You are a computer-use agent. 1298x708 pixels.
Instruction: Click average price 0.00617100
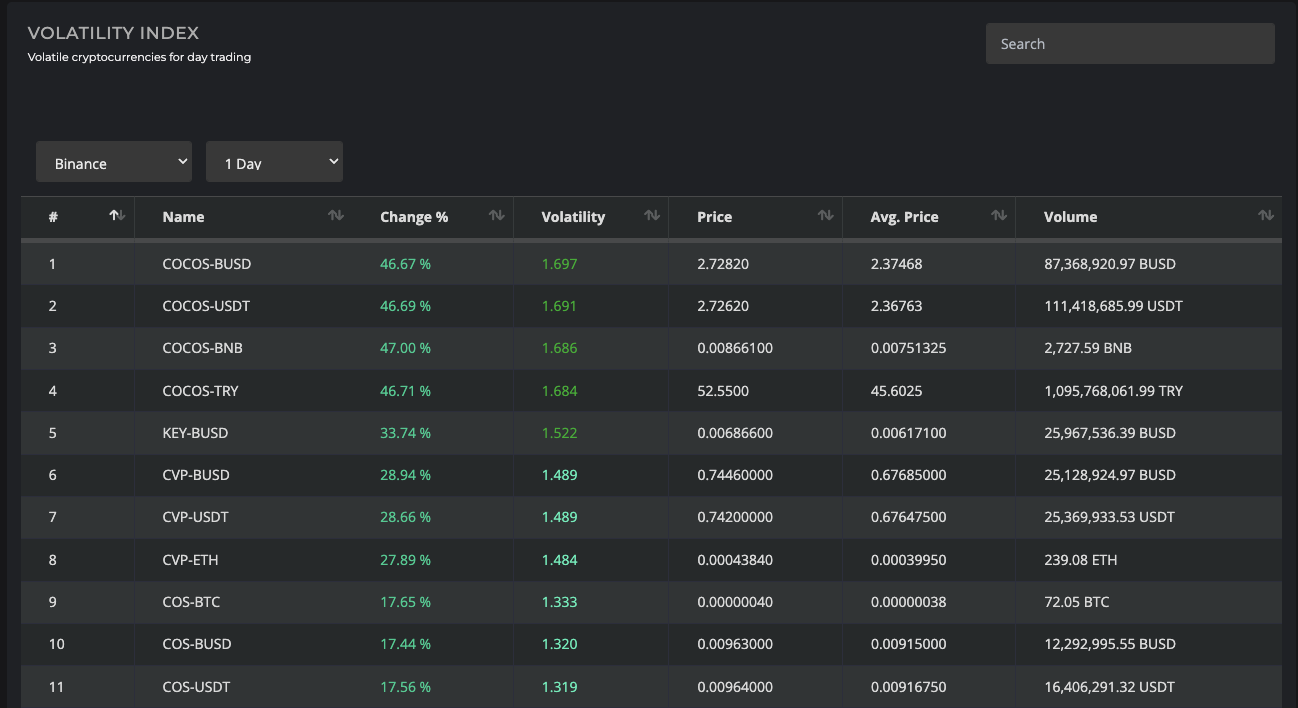(909, 433)
